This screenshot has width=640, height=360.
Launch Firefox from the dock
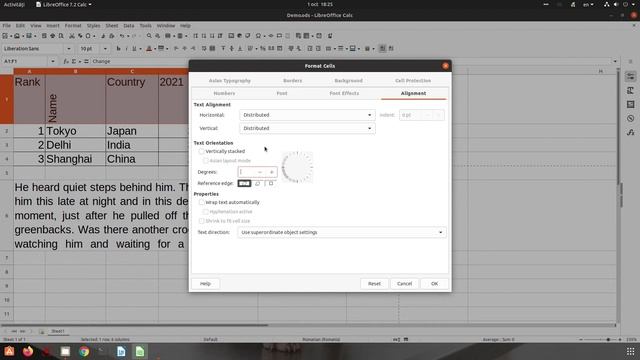28,351
